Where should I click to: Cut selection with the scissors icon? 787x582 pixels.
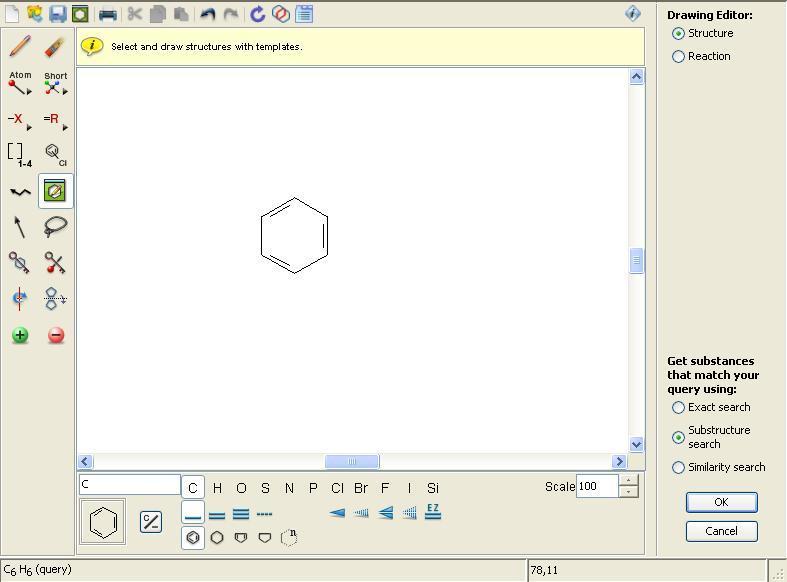[134, 14]
